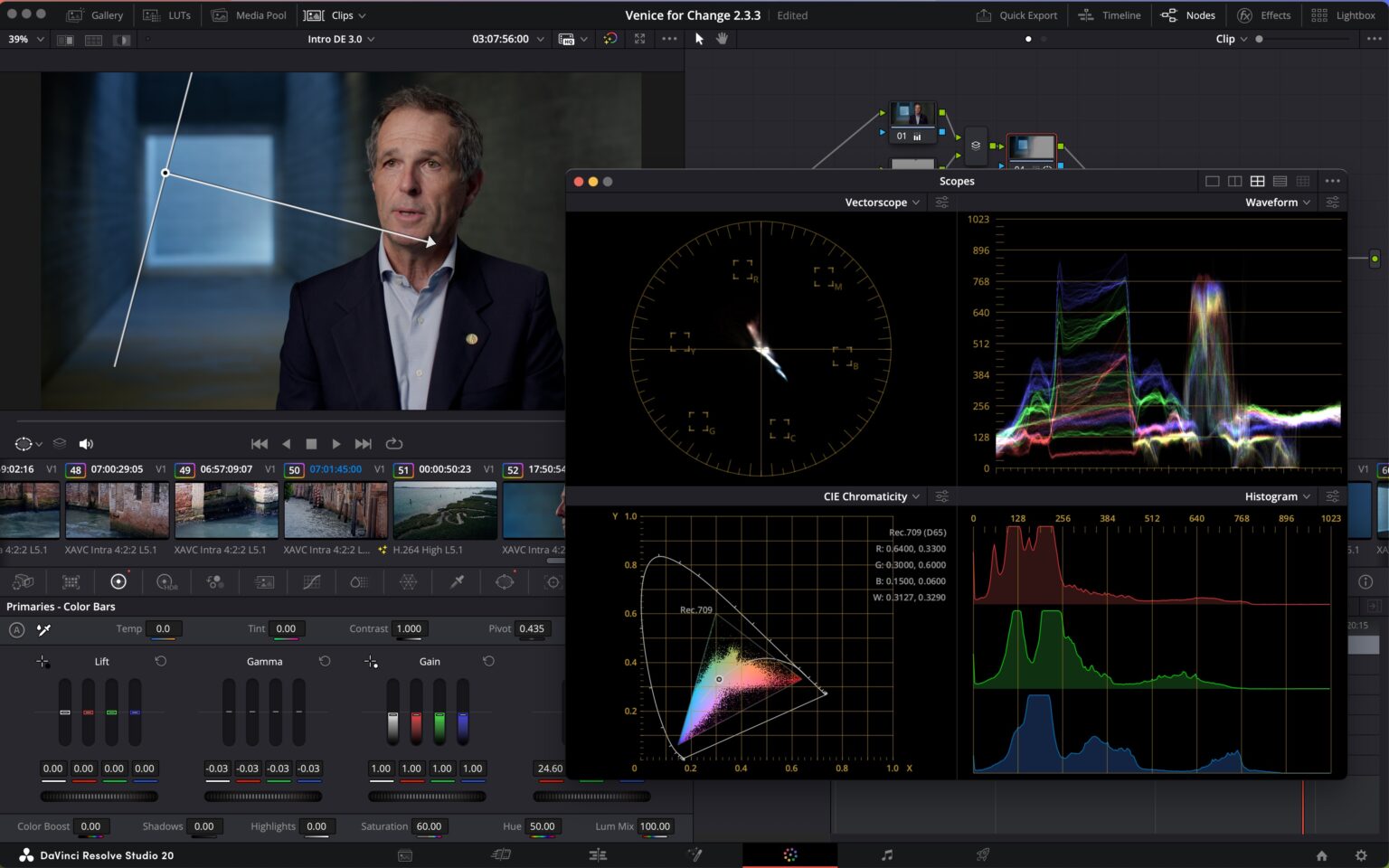
Task: Switch to the Fusion page
Action: (x=694, y=855)
